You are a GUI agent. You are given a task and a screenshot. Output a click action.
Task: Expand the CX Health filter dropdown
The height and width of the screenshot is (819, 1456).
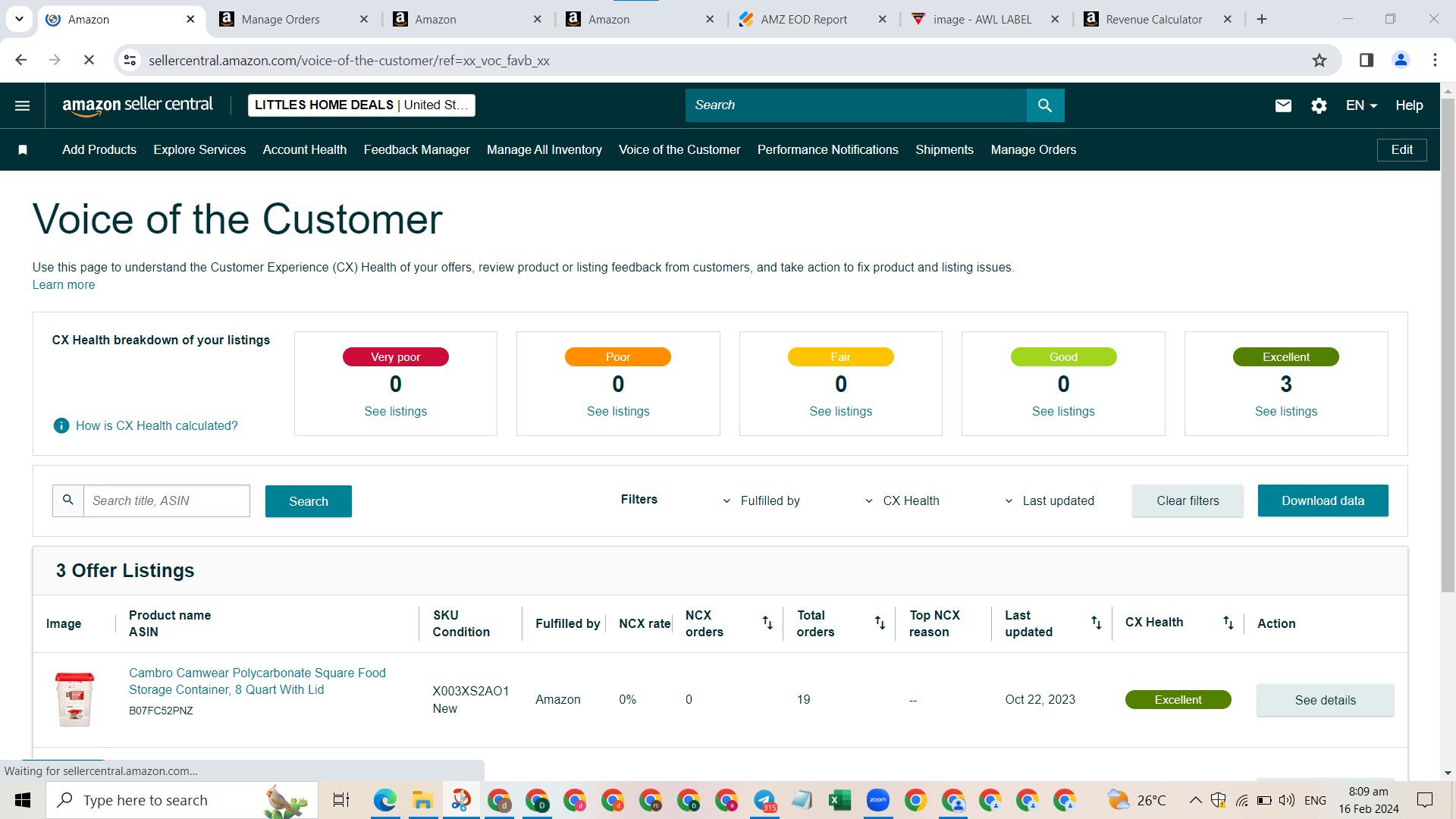pyautogui.click(x=902, y=500)
